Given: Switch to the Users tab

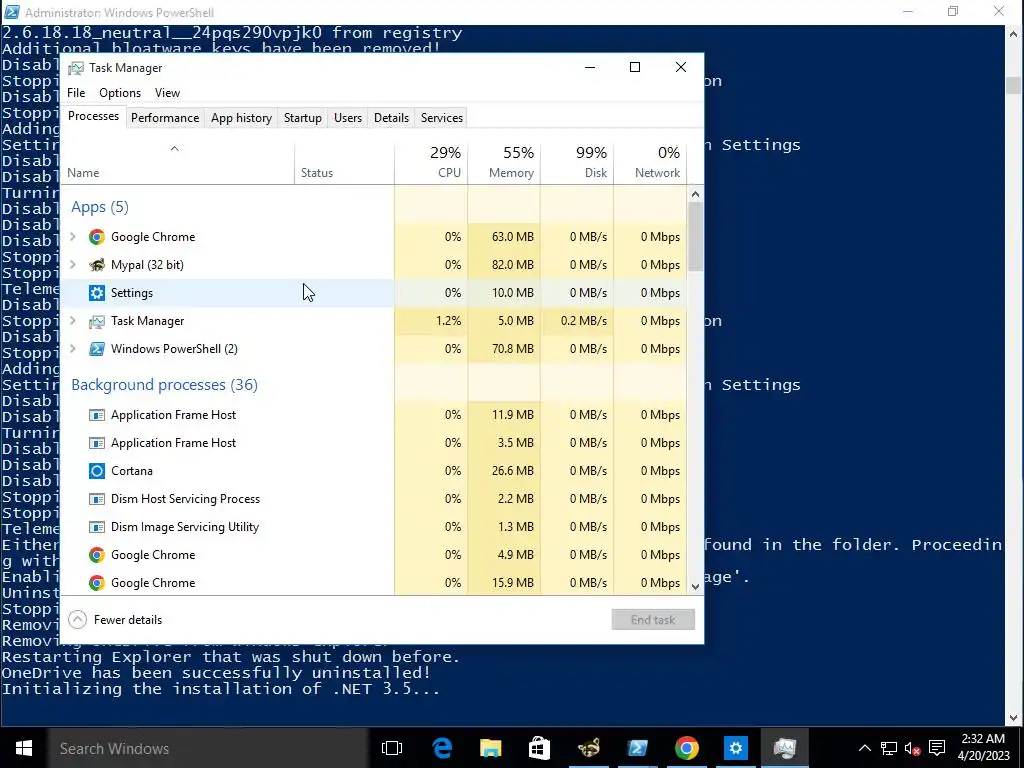Looking at the screenshot, I should (347, 118).
